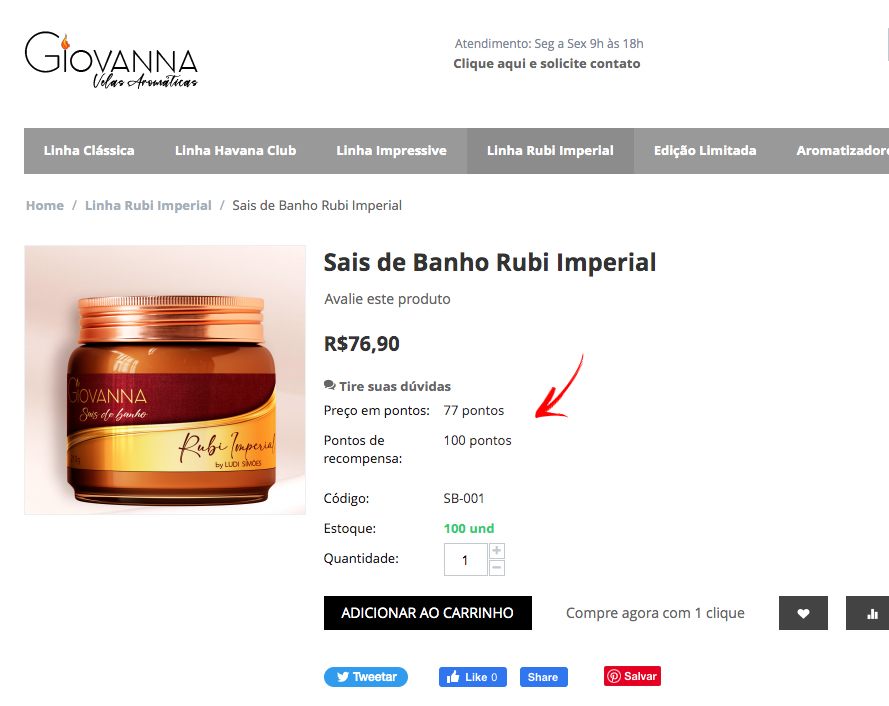
Task: Click the Tweetar Twitter button
Action: pos(366,677)
